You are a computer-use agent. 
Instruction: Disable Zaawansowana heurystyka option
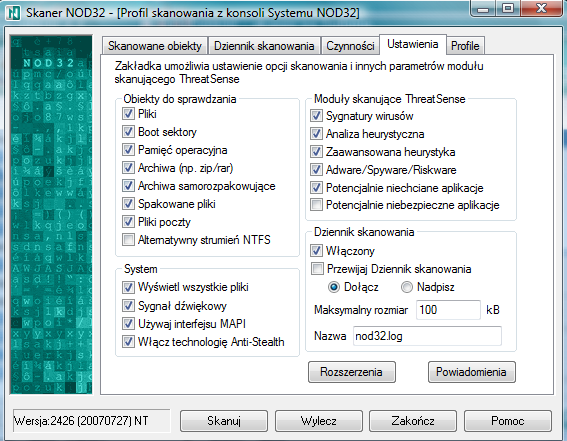[316, 152]
